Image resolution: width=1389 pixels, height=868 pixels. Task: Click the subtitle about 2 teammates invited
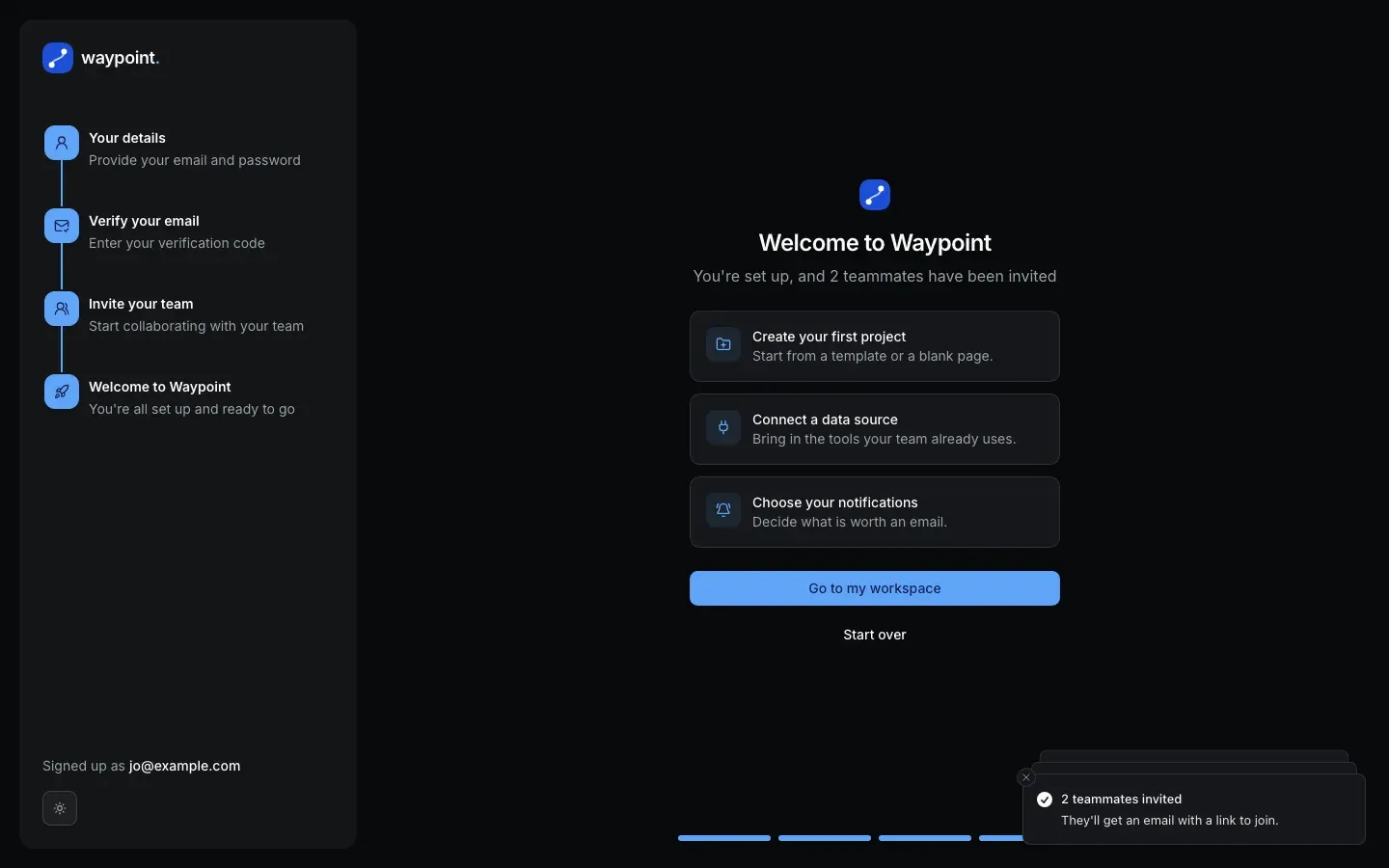coord(875,276)
